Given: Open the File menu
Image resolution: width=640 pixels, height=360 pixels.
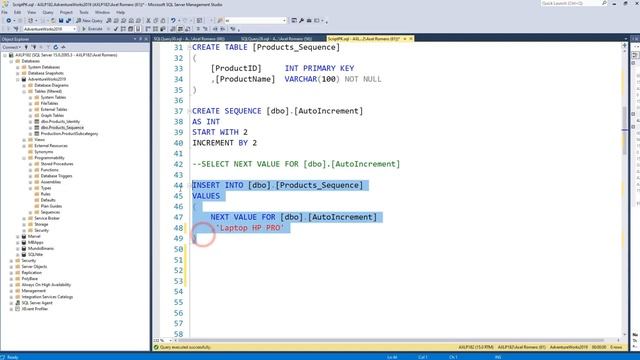Looking at the screenshot, I should tap(4, 12).
